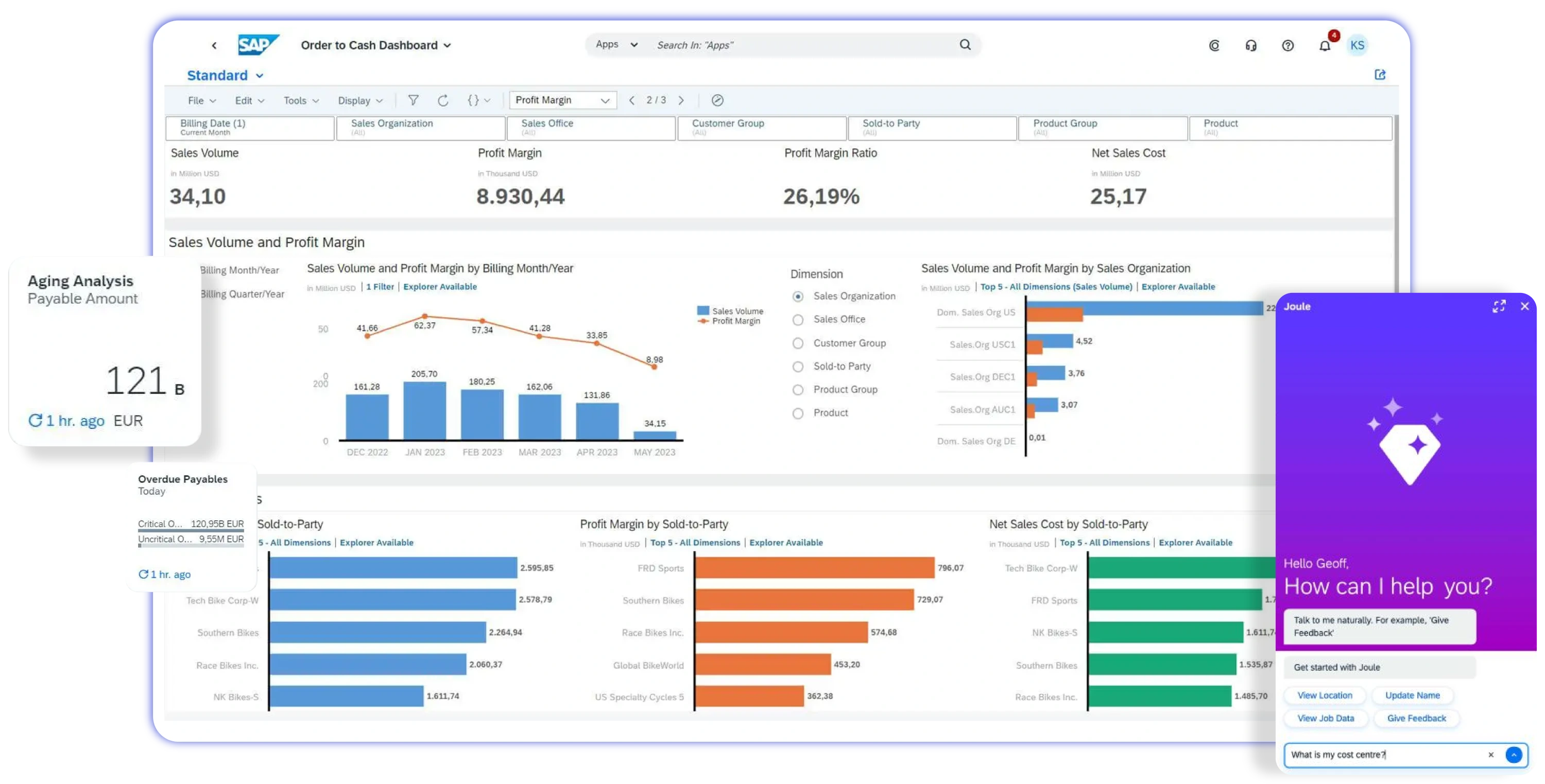Screen dimensions: 1545x784
Task: Click Top 5 - All Dimensions (Sales Volume)
Action: click(x=1056, y=287)
